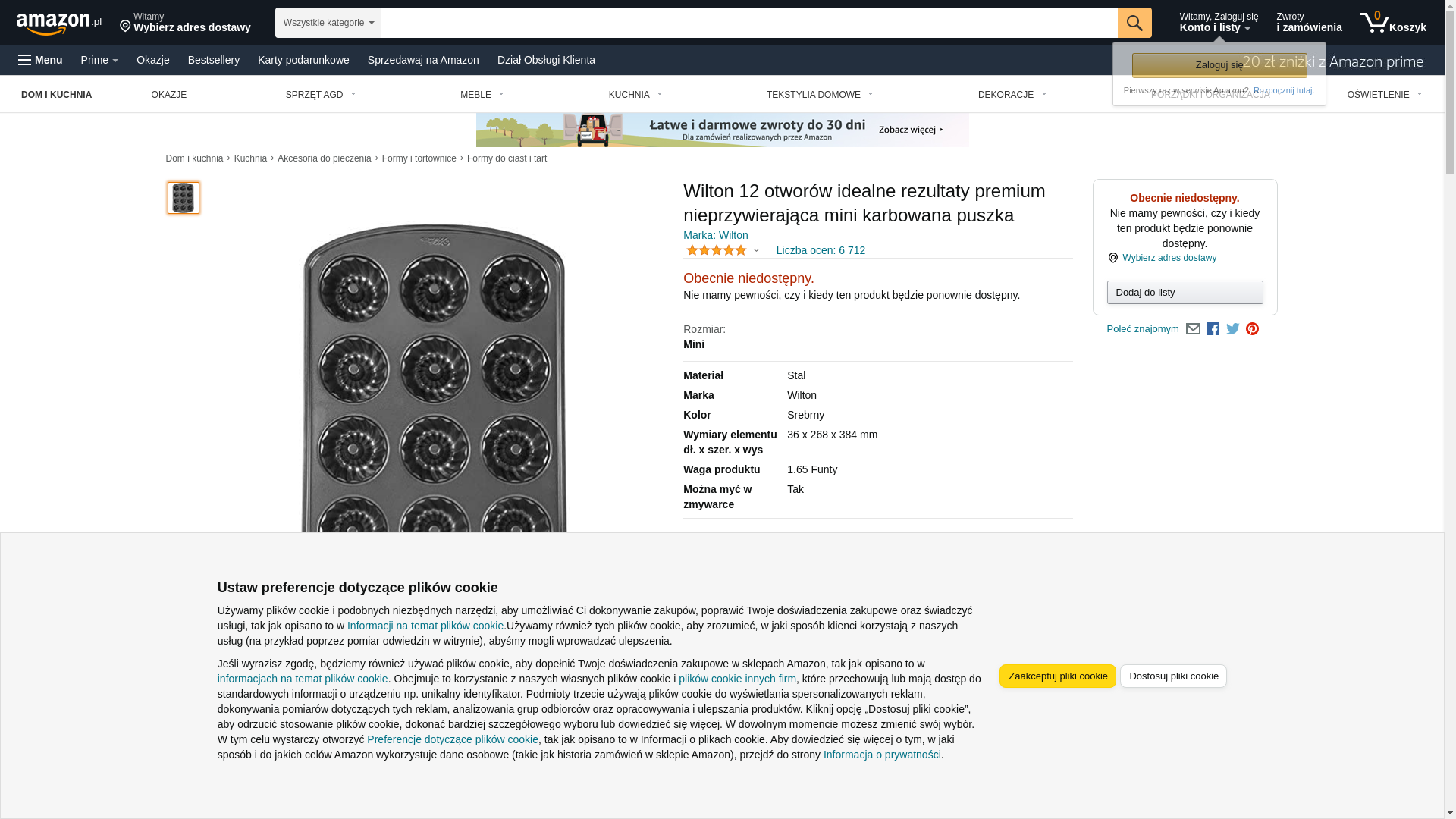This screenshot has width=1456, height=819.
Task: Open the Karty podarunkowe menu item
Action: tap(303, 60)
